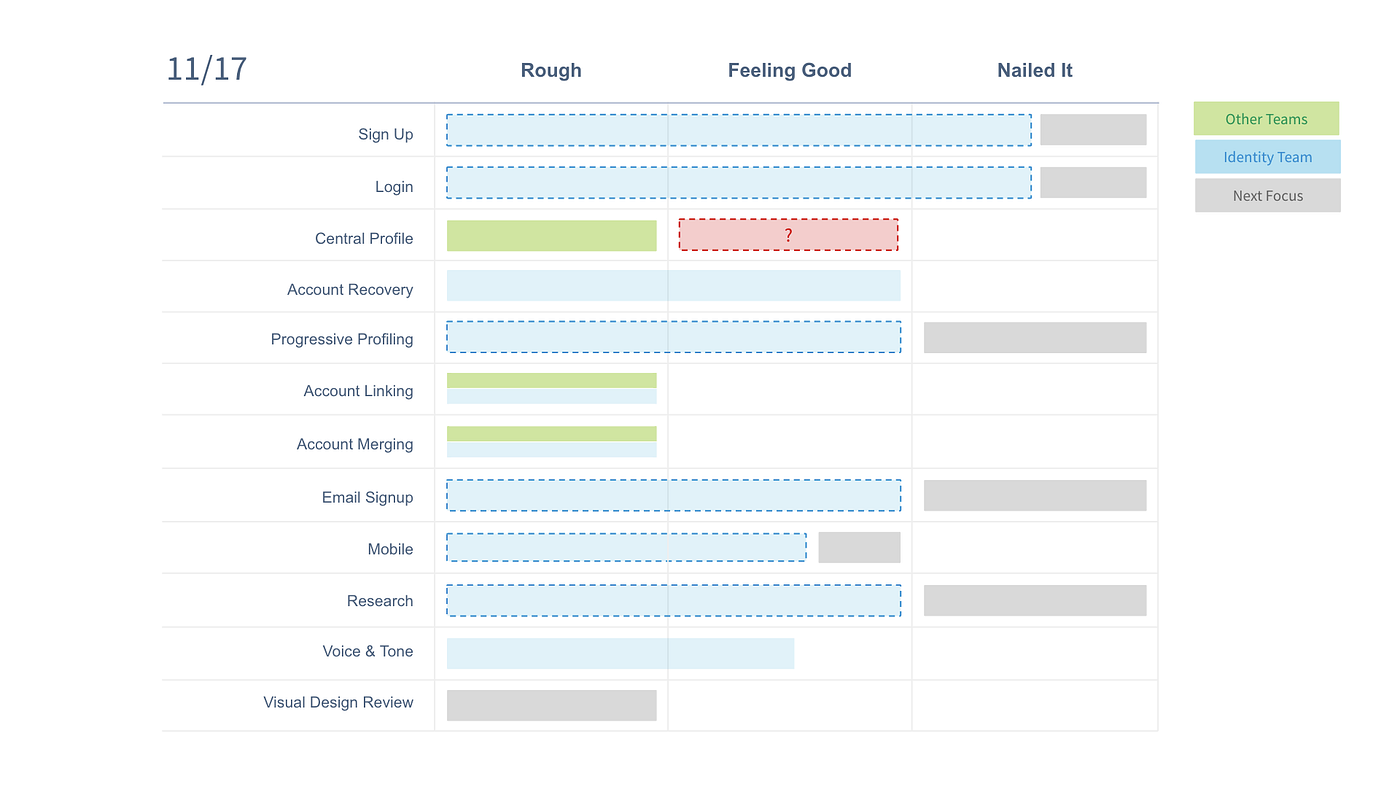1400x788 pixels.
Task: Click the Account Recovery blue bar
Action: (673, 286)
